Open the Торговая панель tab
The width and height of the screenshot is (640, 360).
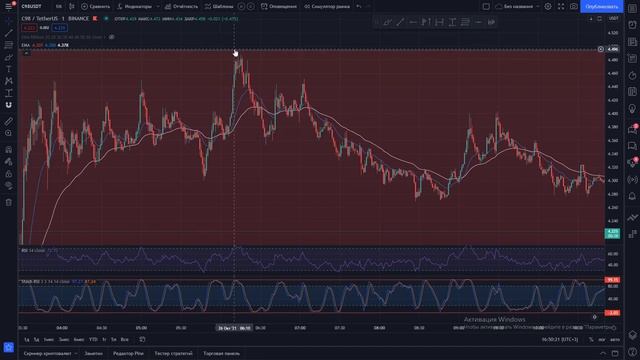click(222, 353)
